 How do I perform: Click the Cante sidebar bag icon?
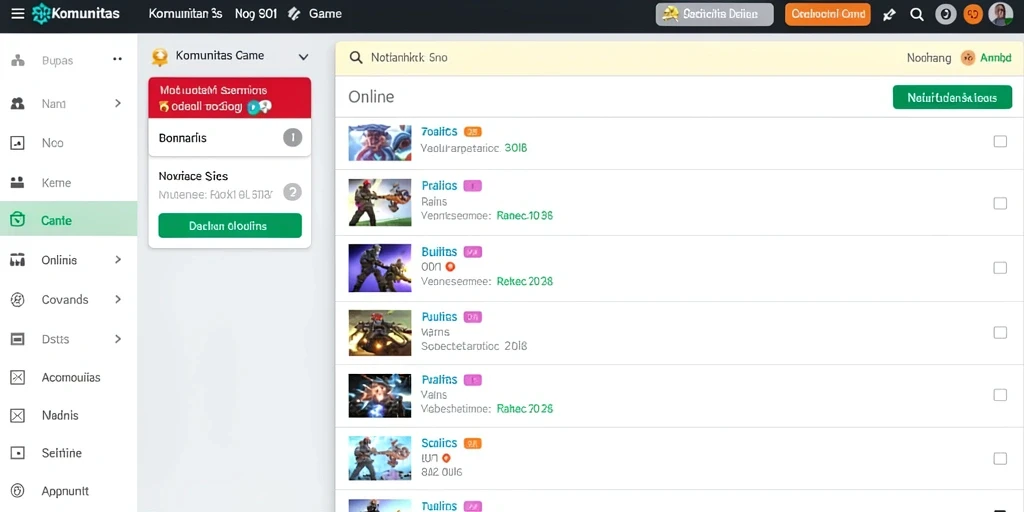[18, 220]
